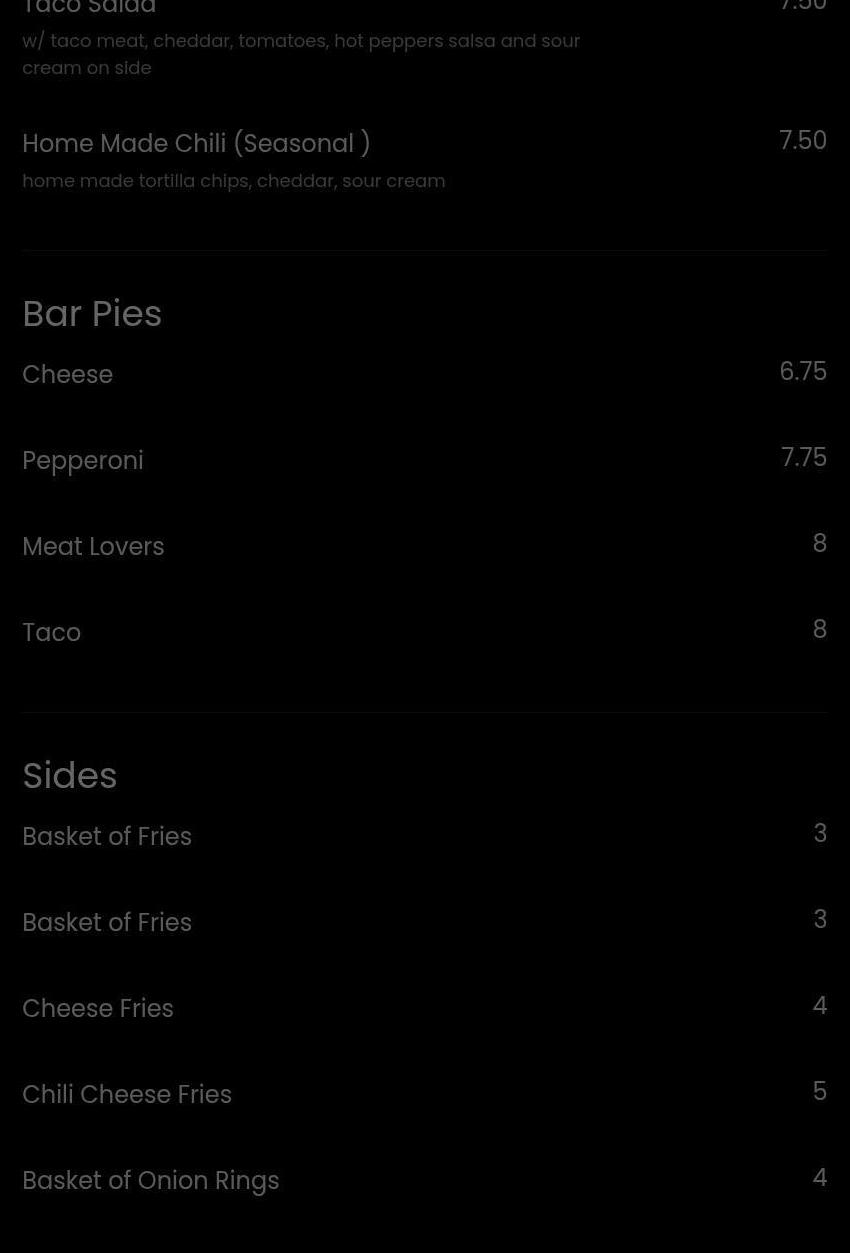Choose the Cheese bar pie
This screenshot has height=1253, width=850.
67,374
